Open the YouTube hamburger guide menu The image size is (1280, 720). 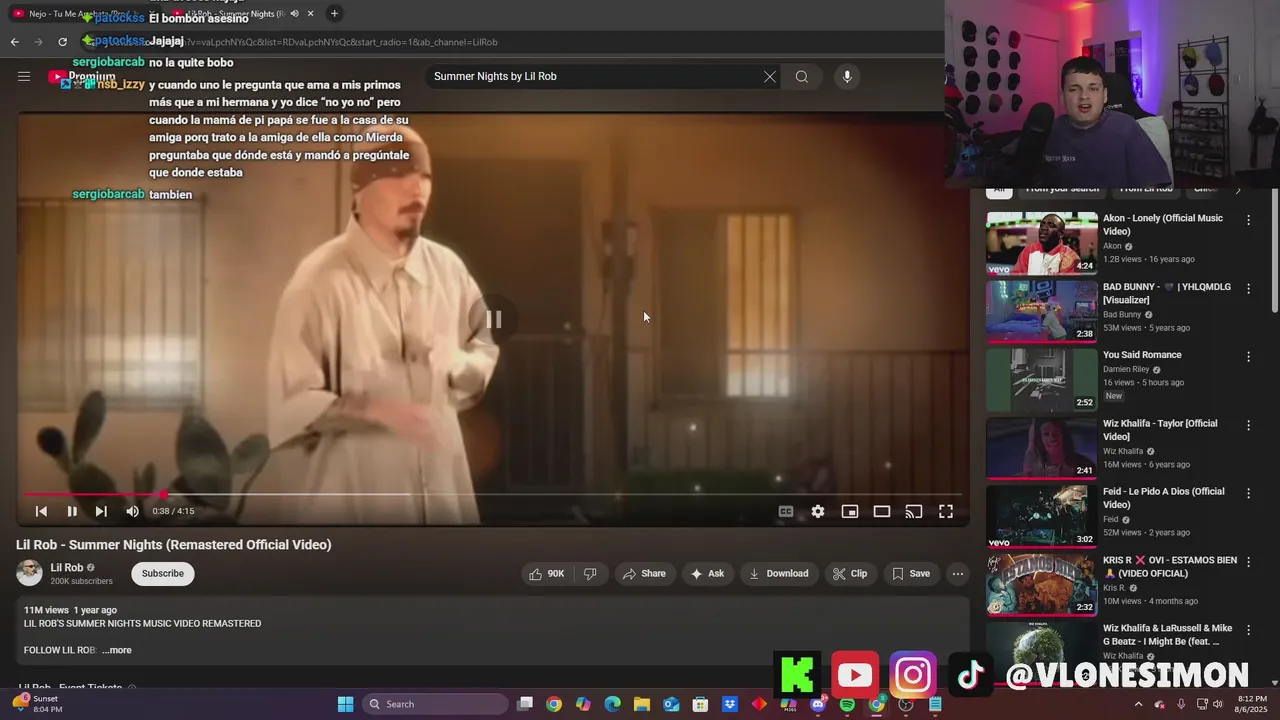(24, 76)
